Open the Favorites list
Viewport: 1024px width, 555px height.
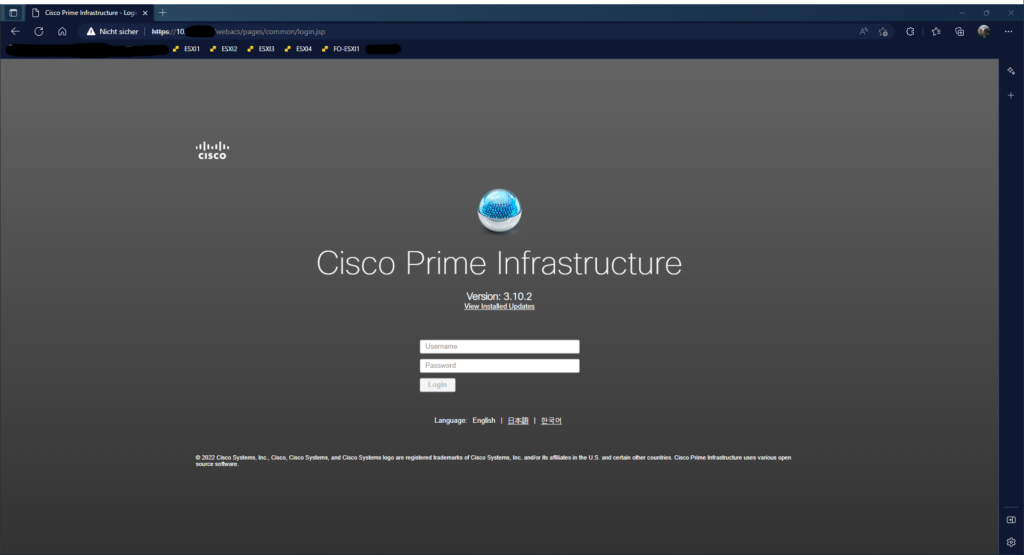click(936, 31)
